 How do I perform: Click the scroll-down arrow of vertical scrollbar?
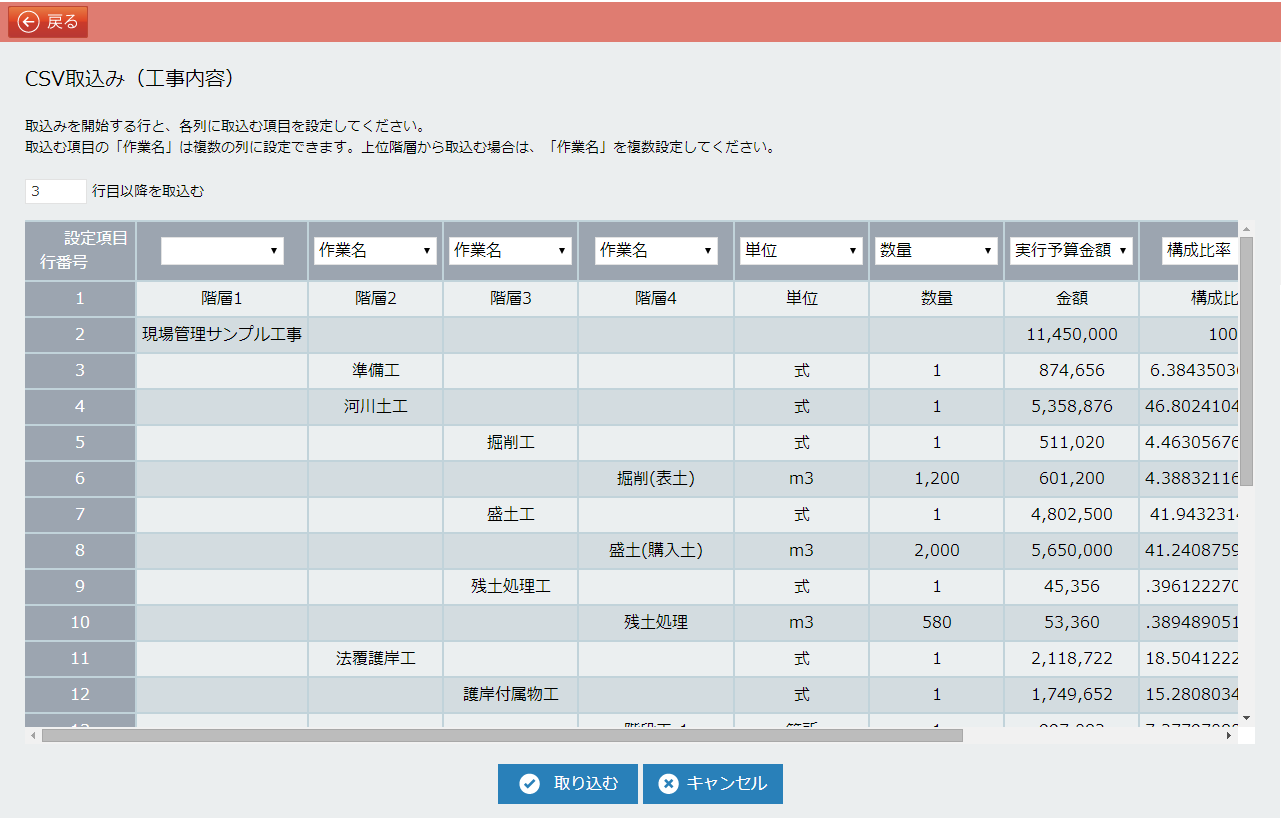[x=1246, y=718]
